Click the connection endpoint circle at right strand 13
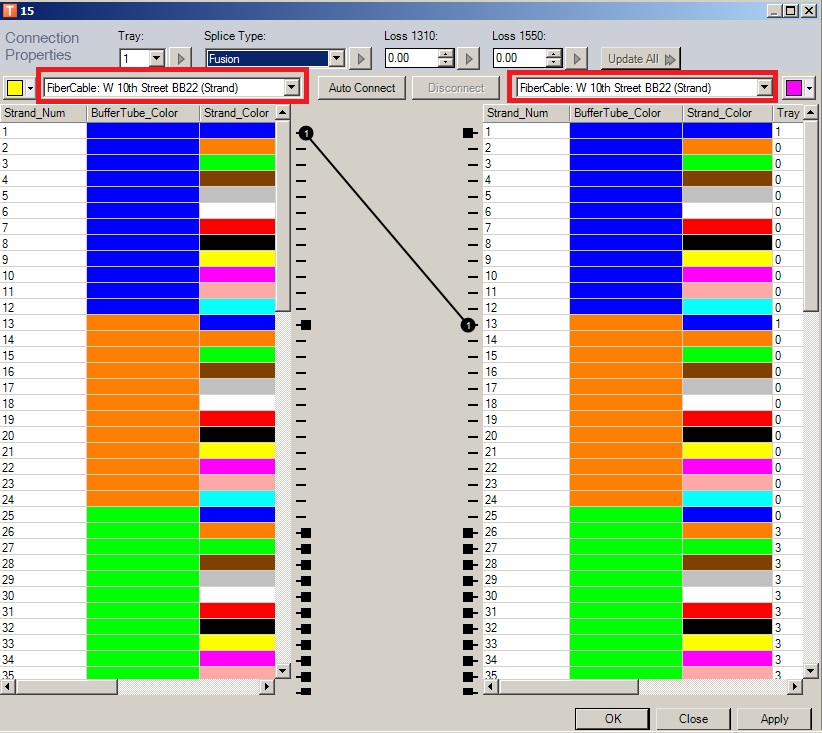 pyautogui.click(x=466, y=323)
